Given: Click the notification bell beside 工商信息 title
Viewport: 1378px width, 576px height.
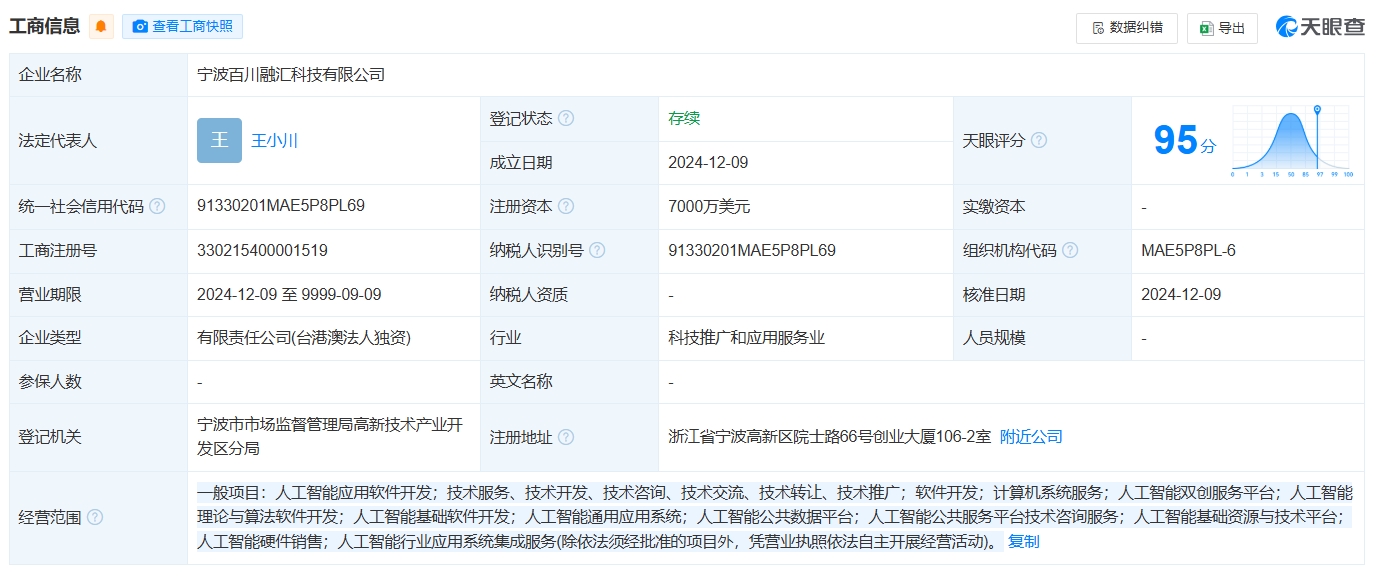Looking at the screenshot, I should [100, 26].
